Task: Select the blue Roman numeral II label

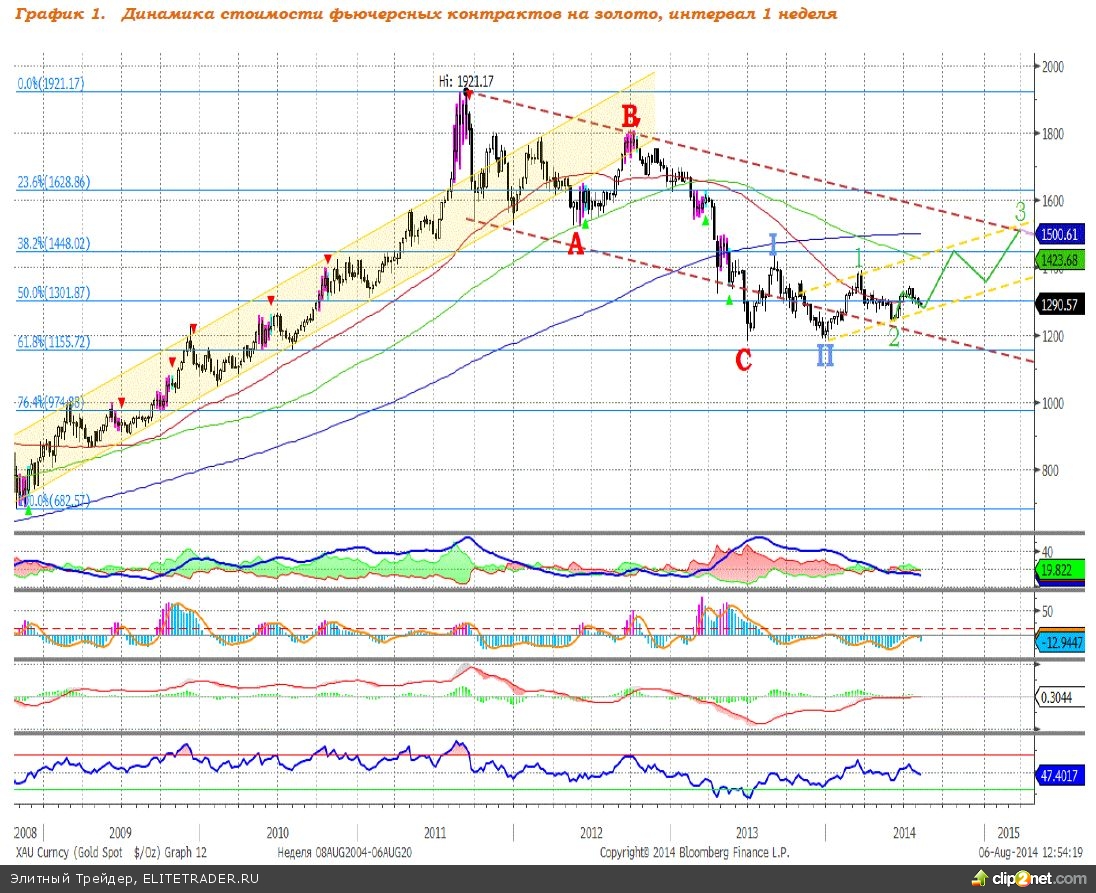Action: pyautogui.click(x=824, y=354)
